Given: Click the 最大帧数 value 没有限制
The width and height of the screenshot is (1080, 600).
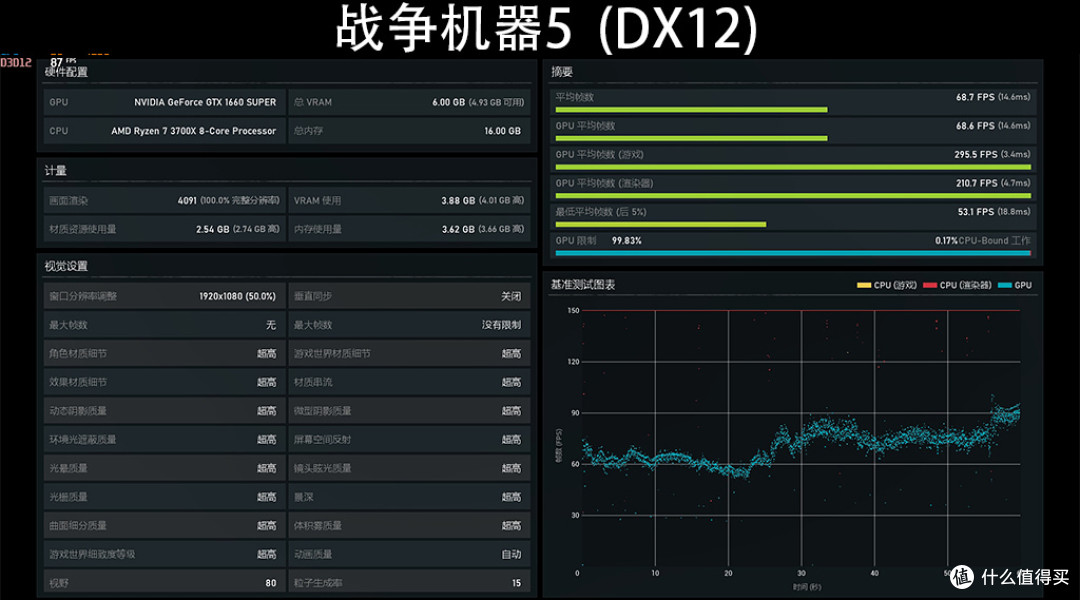Looking at the screenshot, I should [501, 325].
